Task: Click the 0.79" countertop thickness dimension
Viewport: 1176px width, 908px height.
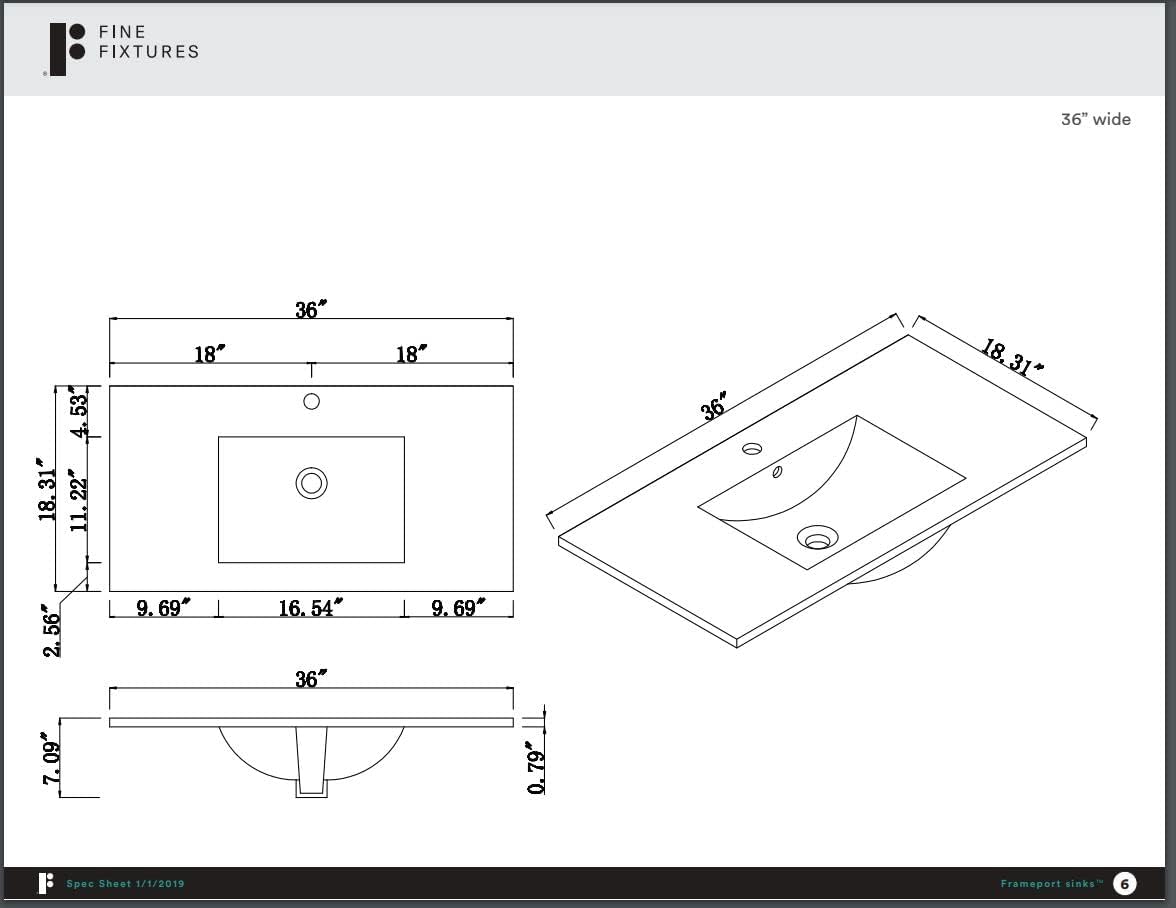Action: pyautogui.click(x=536, y=768)
